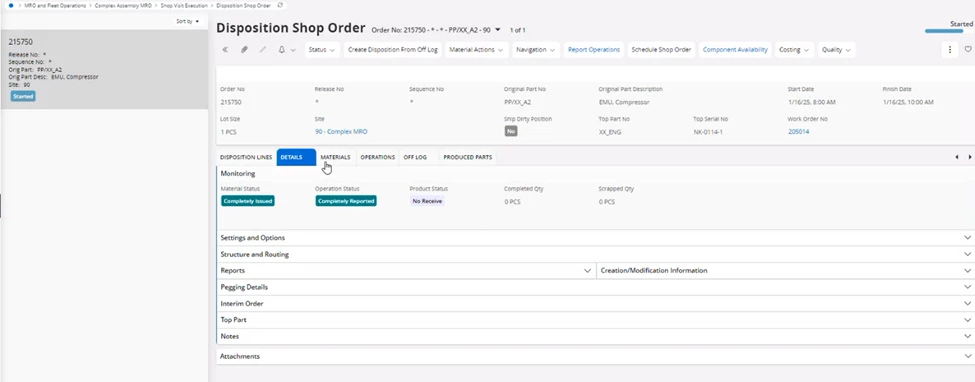975x382 pixels.
Task: Click the refresh icon beside the breadcrumb
Action: 280,5
